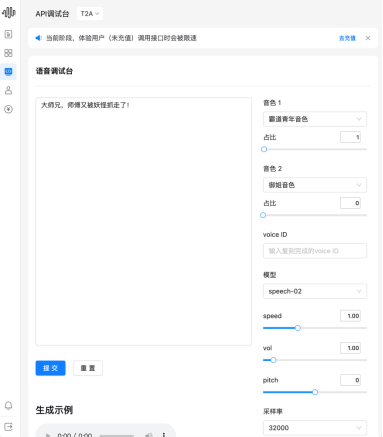Viewport: 383px width, 437px height.
Task: Click the speed value box
Action: point(350,316)
